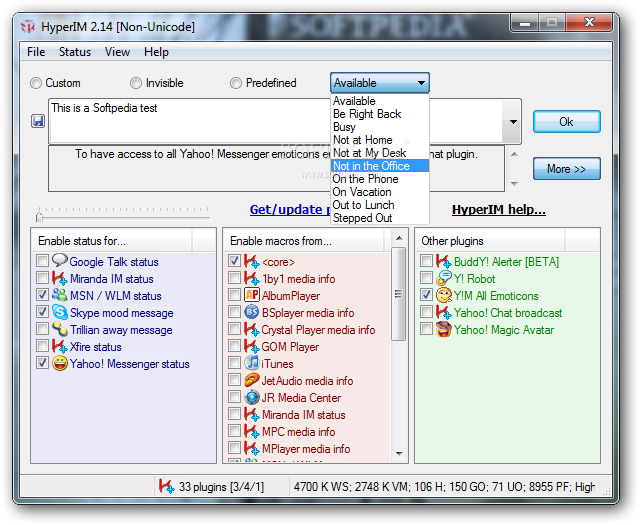Click the More >> button

point(567,169)
